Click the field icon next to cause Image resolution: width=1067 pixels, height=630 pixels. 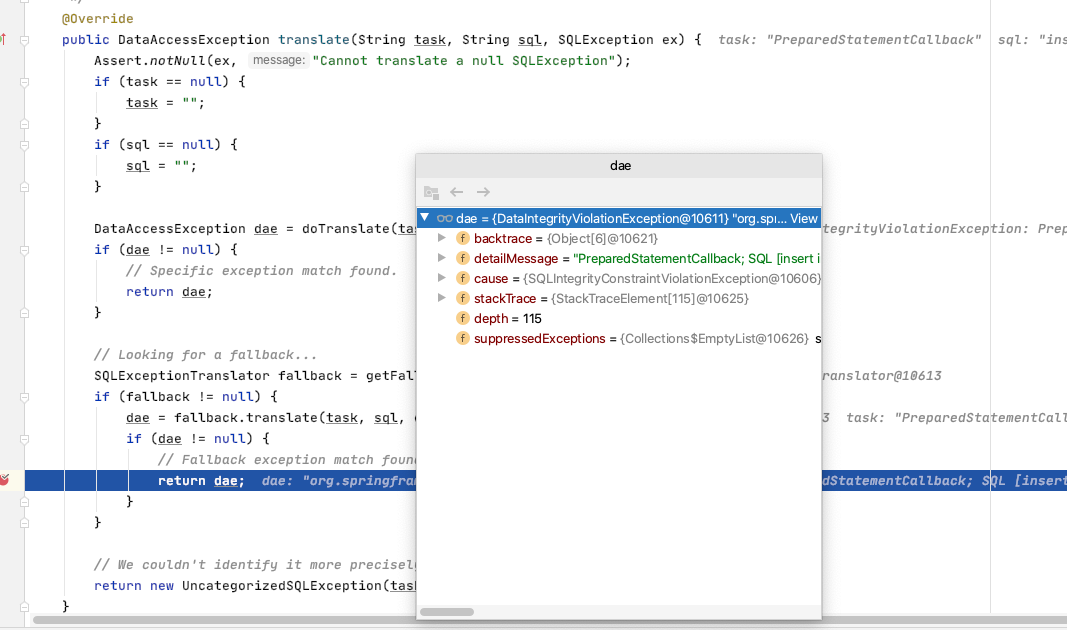tap(463, 278)
